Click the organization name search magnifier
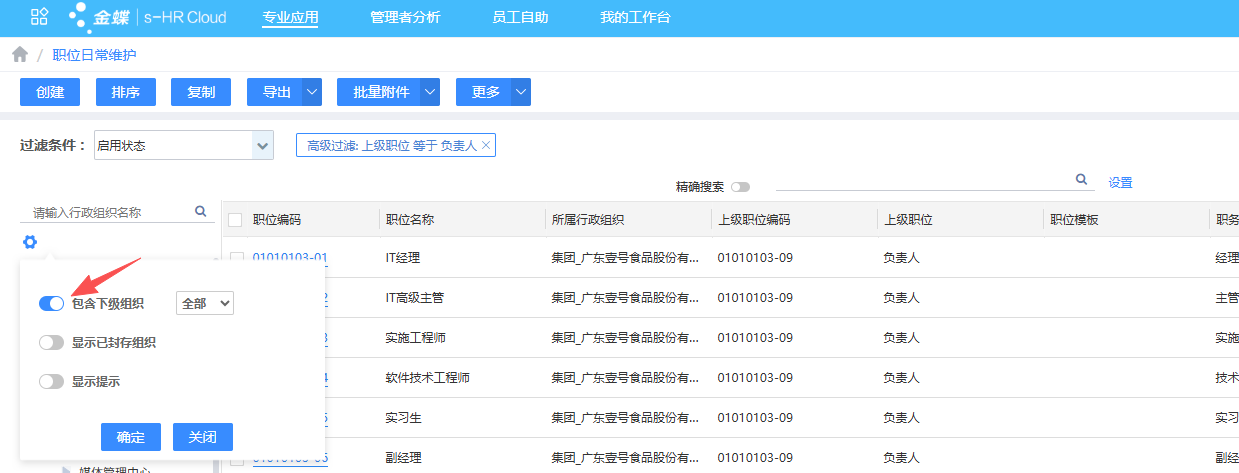Screen dimensions: 1239x473 pos(200,211)
